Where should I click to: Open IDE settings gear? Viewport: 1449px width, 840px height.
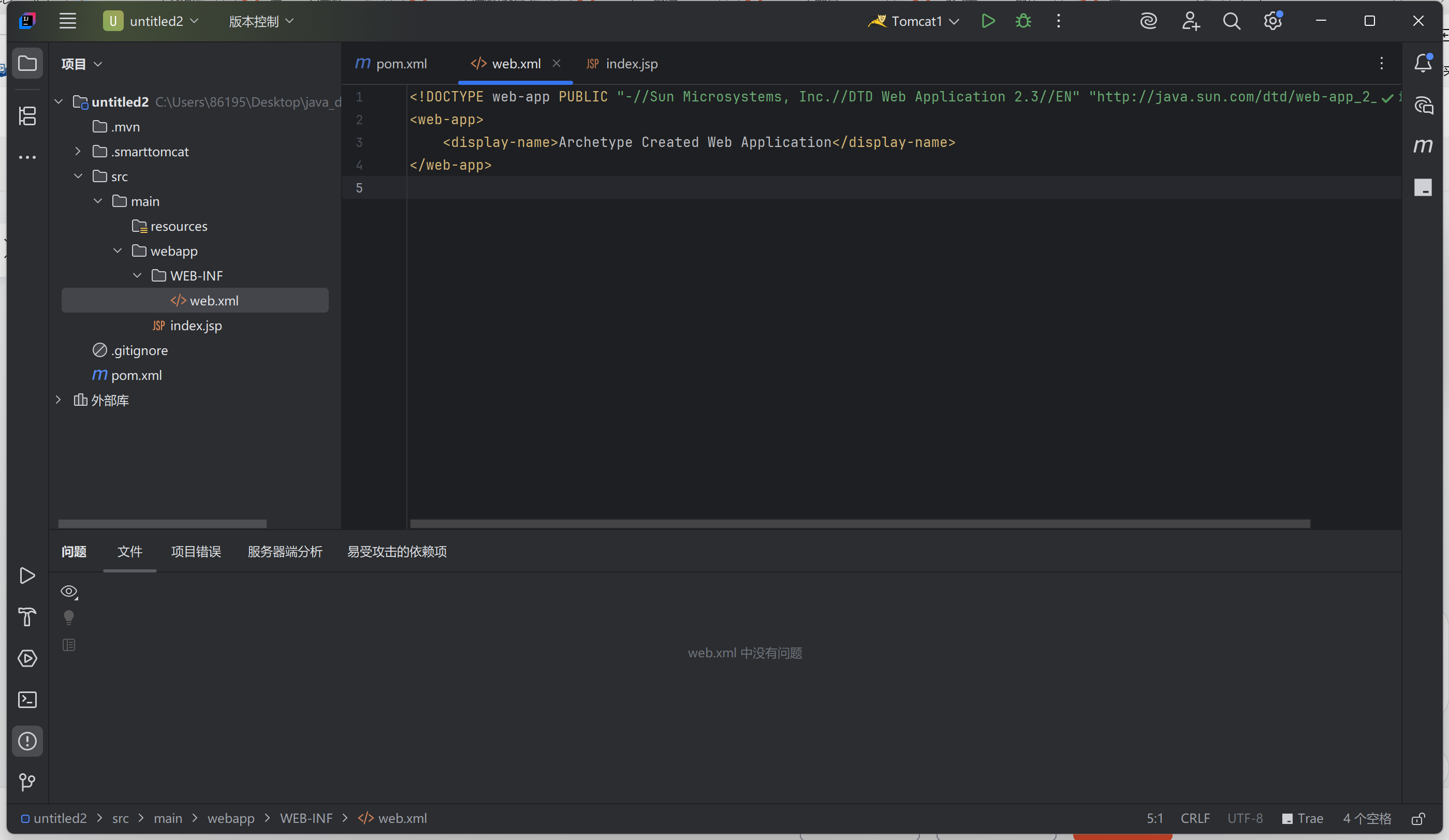1273,21
